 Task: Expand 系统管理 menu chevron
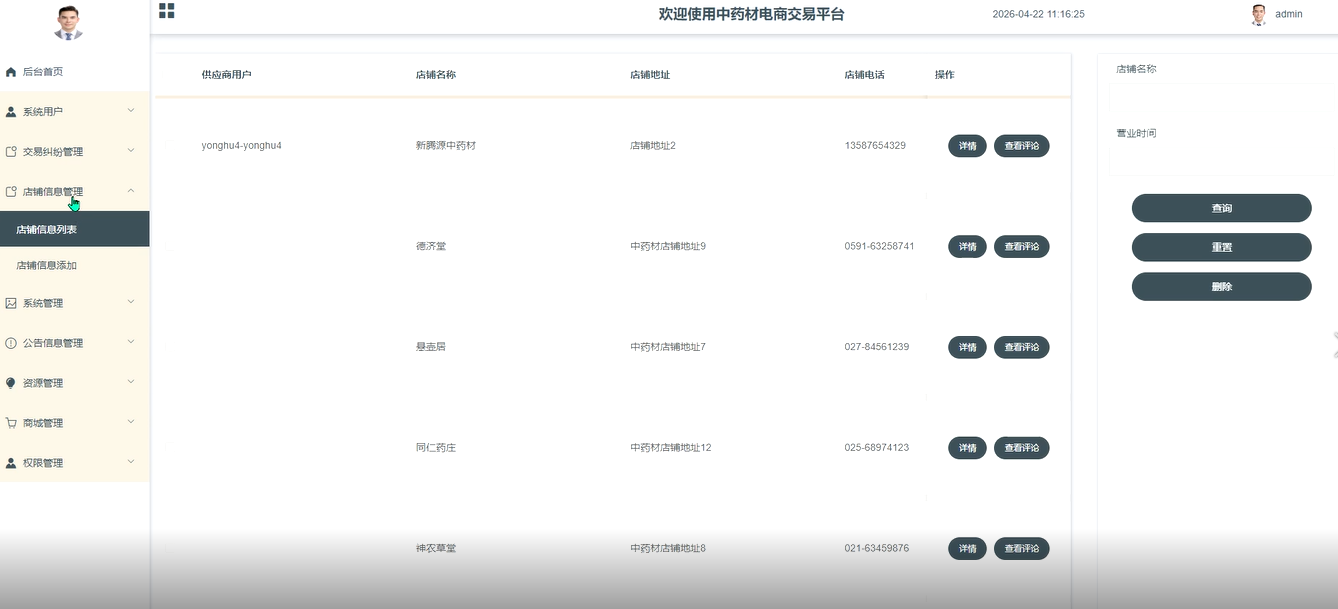(x=131, y=301)
